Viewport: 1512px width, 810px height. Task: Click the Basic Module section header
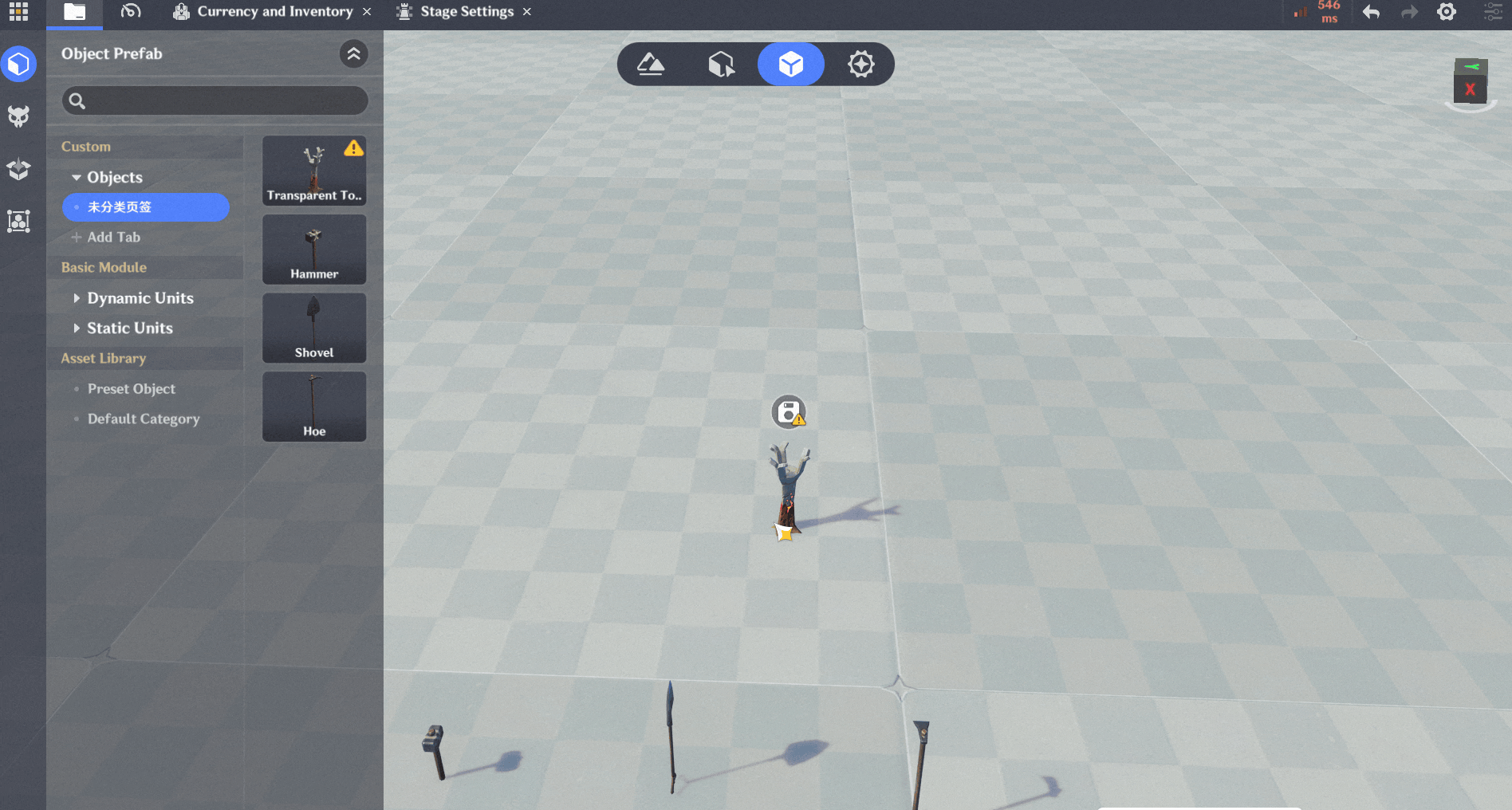point(104,268)
